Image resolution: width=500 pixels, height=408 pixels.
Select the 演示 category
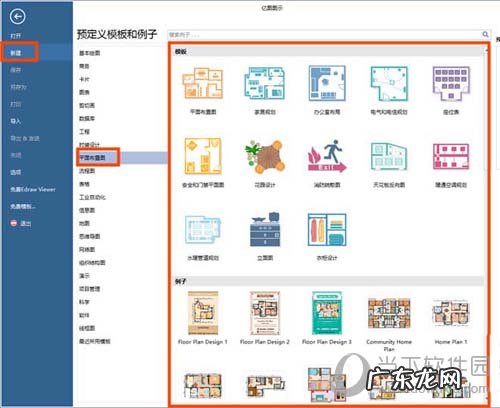pyautogui.click(x=84, y=276)
